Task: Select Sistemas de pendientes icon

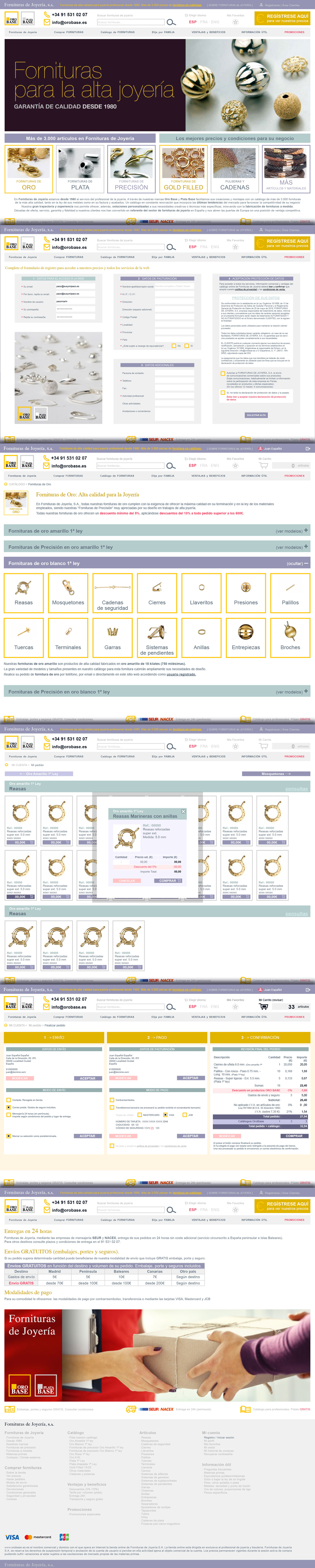Action: 157,637
